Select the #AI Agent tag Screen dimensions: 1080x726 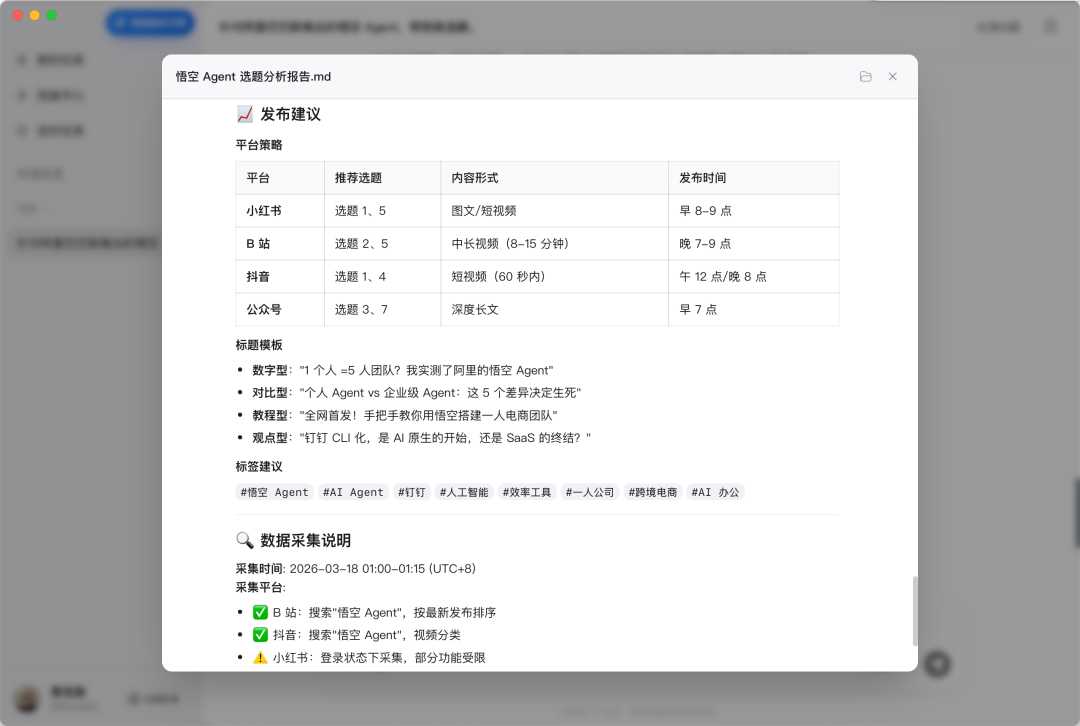[x=353, y=492]
